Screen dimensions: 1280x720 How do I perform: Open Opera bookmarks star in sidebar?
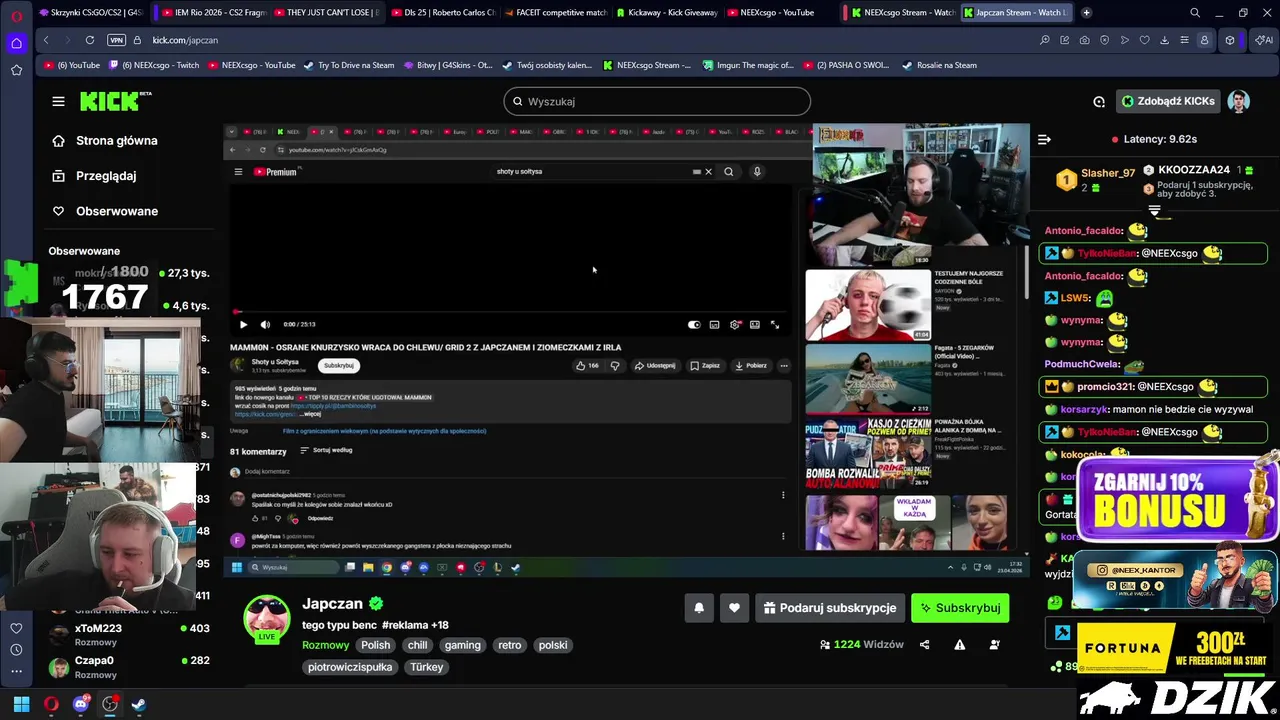pyautogui.click(x=16, y=70)
